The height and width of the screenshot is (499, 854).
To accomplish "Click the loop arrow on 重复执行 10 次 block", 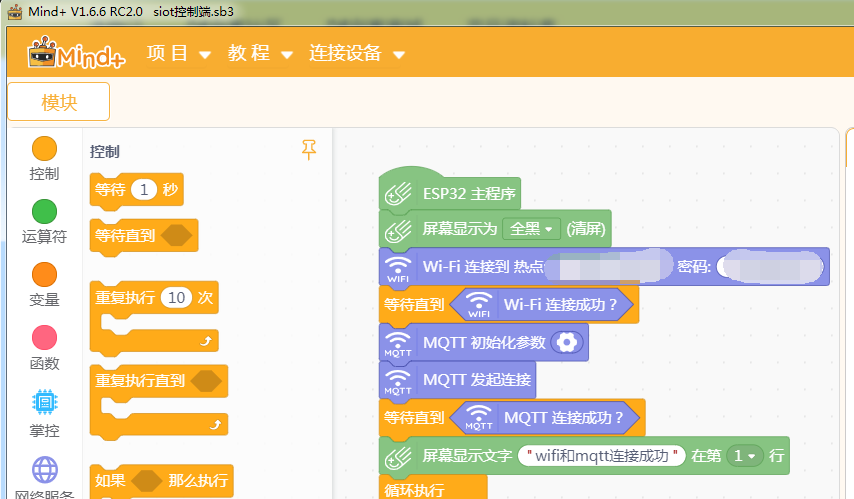I will pyautogui.click(x=205, y=341).
